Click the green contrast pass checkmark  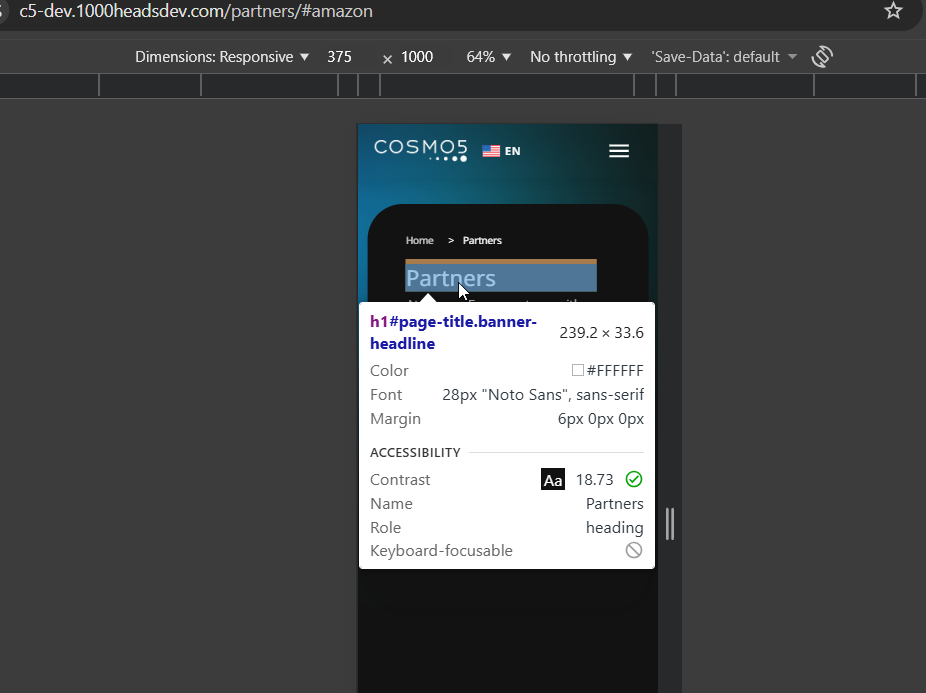click(x=634, y=479)
